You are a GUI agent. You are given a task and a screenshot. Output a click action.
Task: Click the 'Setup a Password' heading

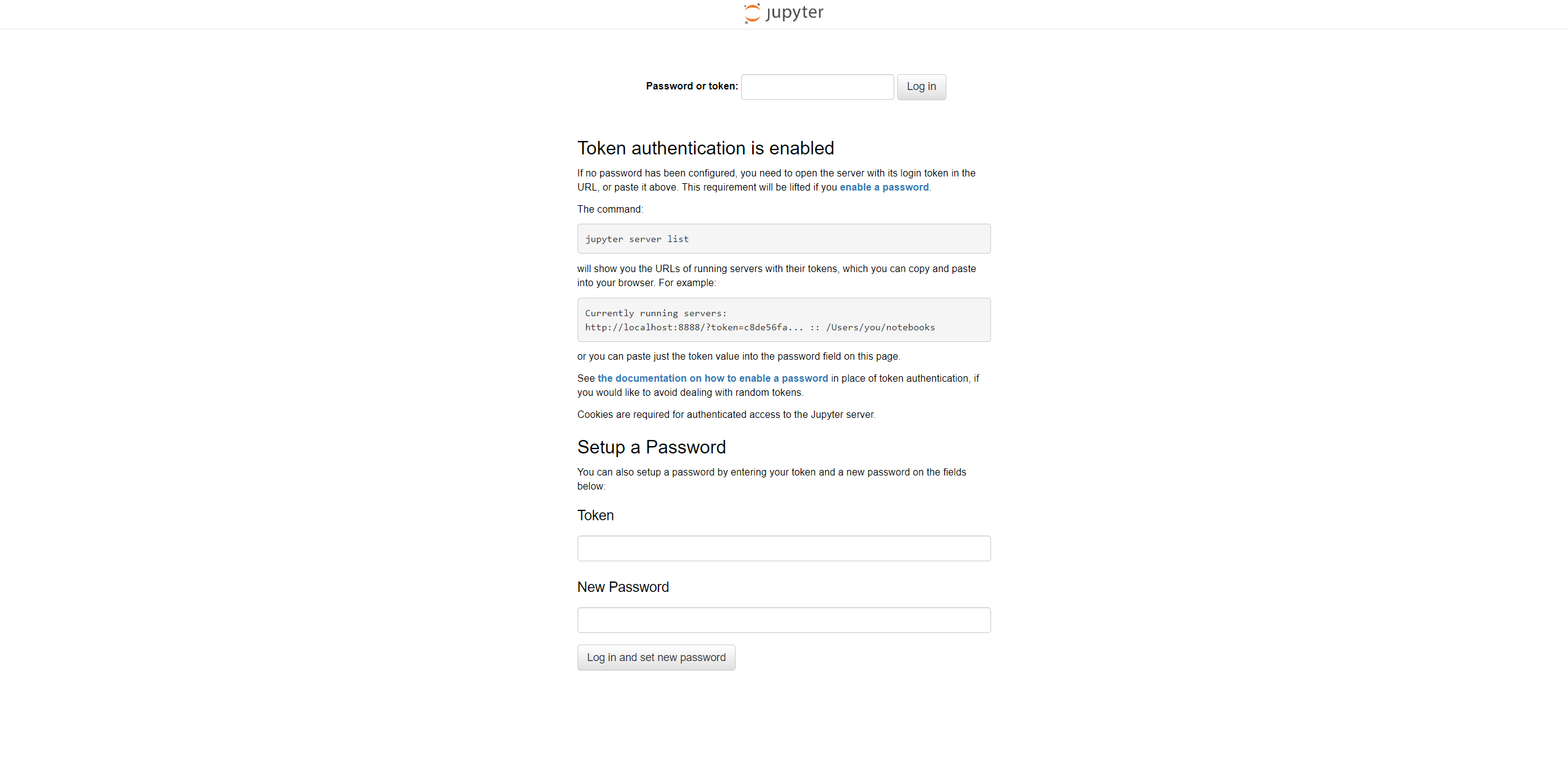point(651,447)
